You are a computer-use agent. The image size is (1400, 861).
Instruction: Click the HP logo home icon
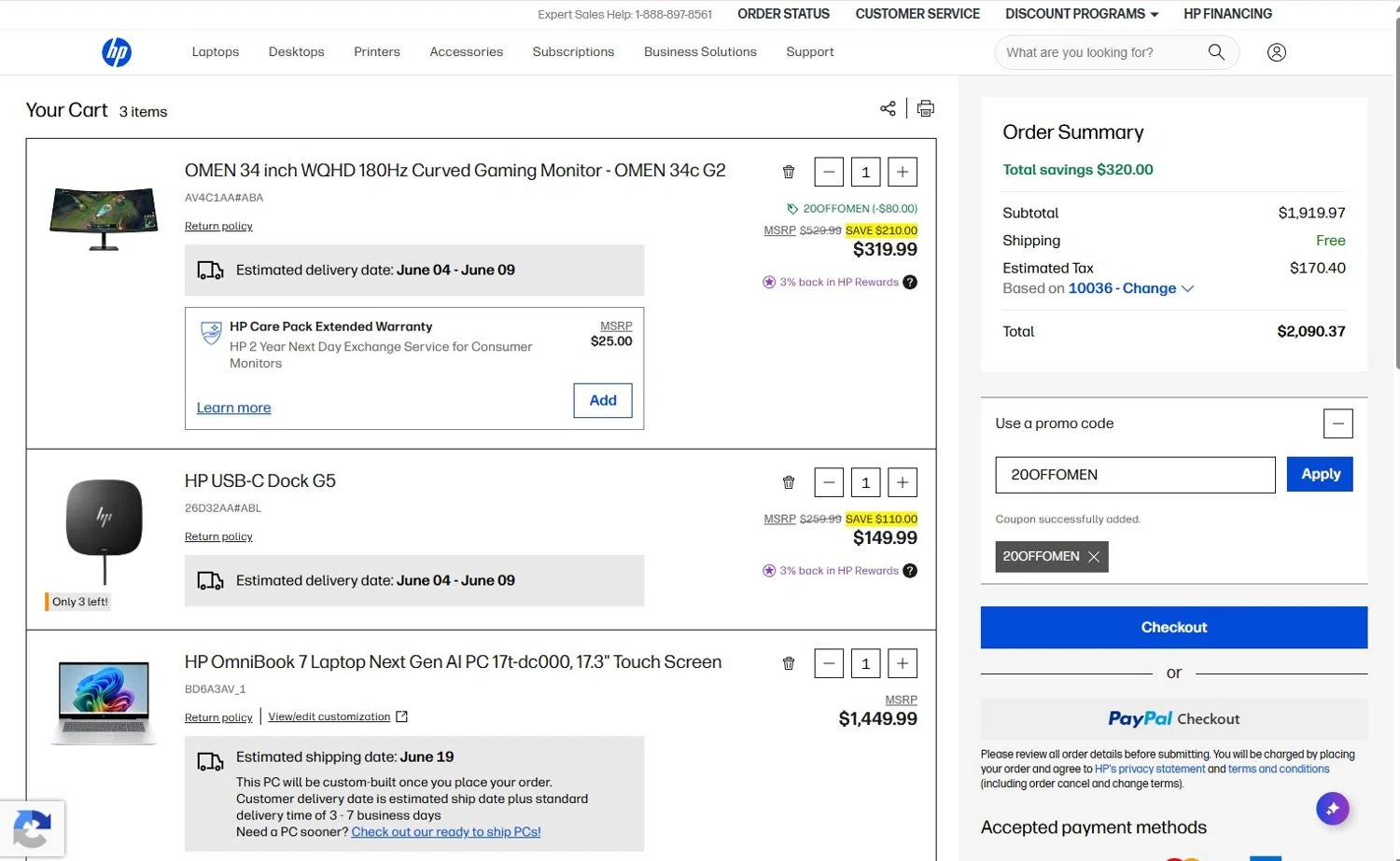(117, 52)
